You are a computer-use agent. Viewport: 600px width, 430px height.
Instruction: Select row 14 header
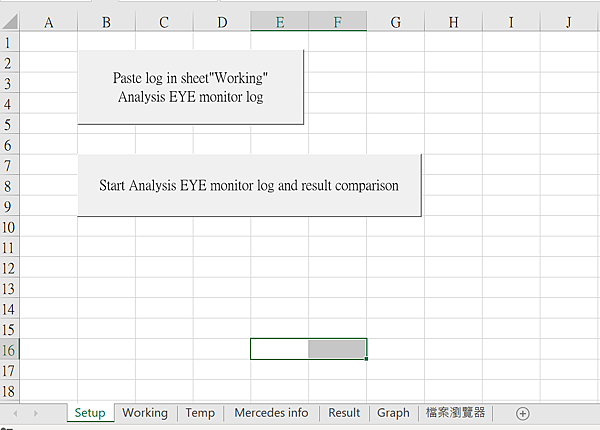[x=10, y=309]
